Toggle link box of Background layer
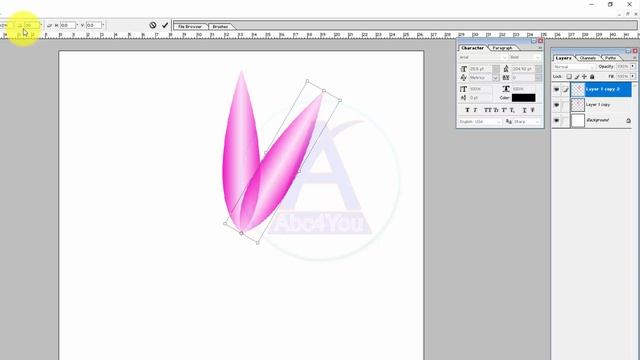This screenshot has height=360, width=640. tap(565, 121)
